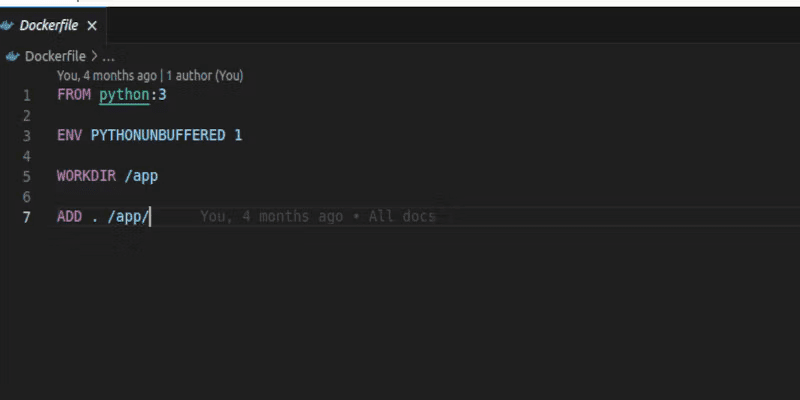Click line number 3 in gutter
The image size is (800, 400).
point(27,136)
